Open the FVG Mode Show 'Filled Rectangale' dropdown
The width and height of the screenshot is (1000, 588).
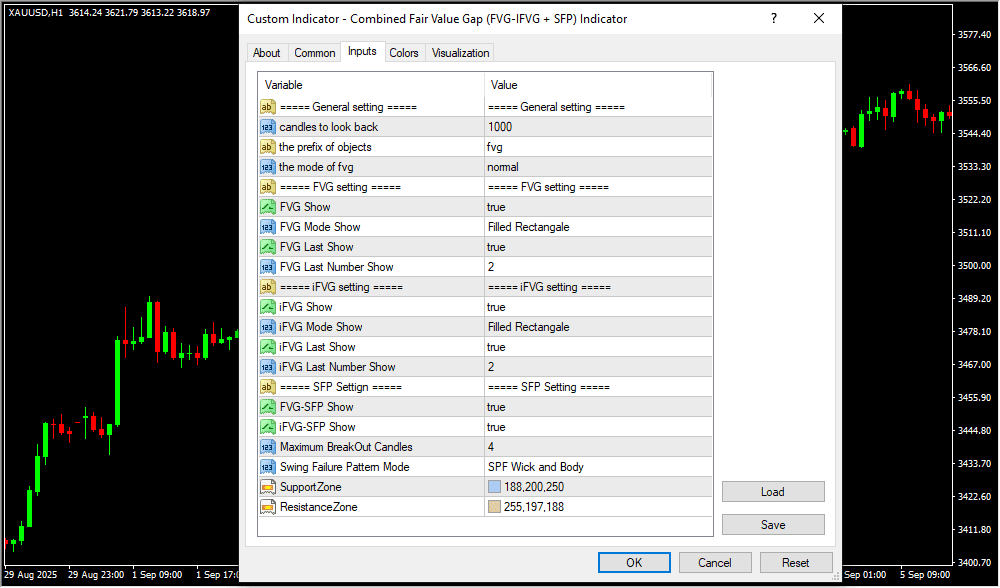coord(597,227)
